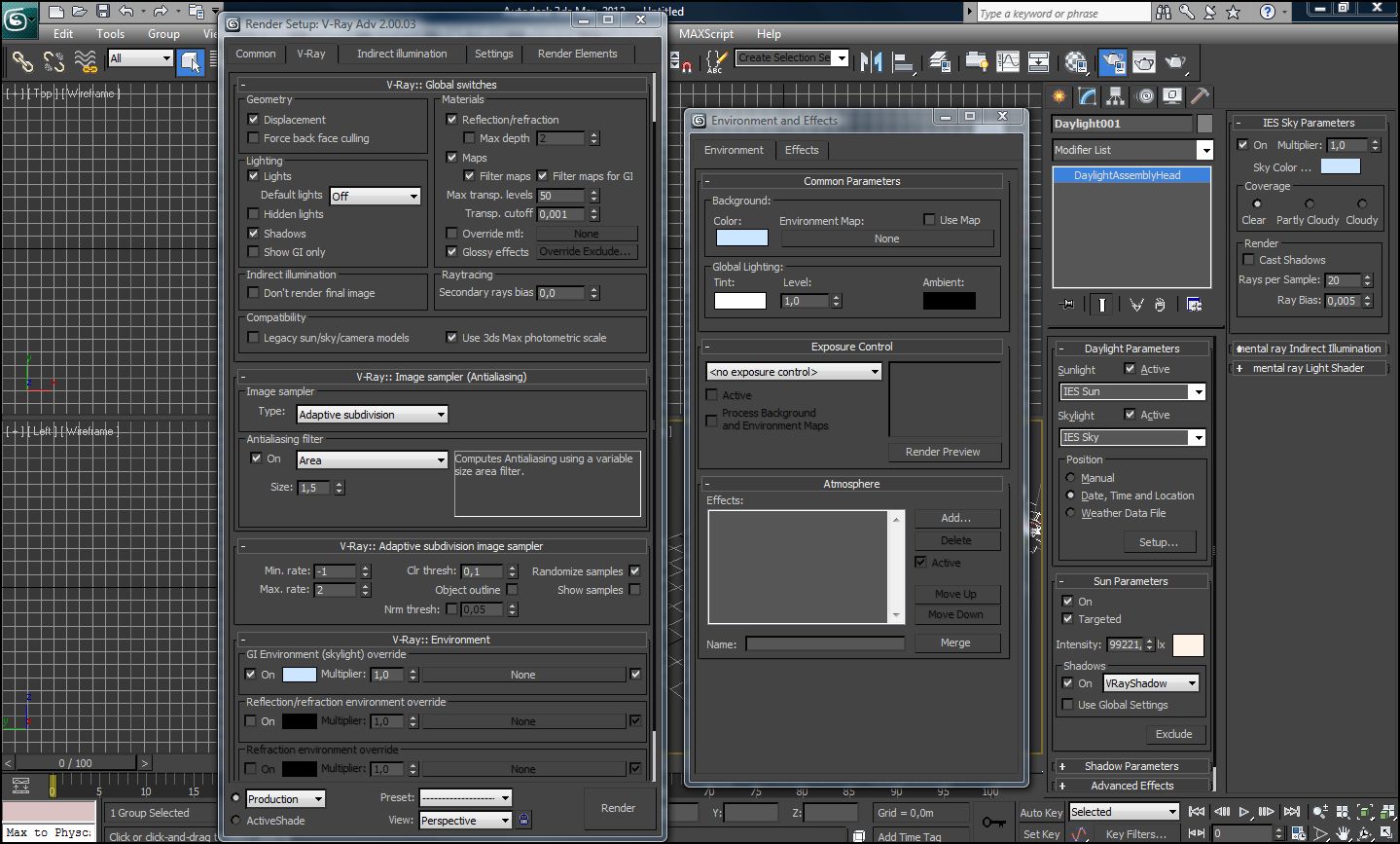This screenshot has width=1400, height=844.
Task: Open the Material Editor icon
Action: (1076, 62)
